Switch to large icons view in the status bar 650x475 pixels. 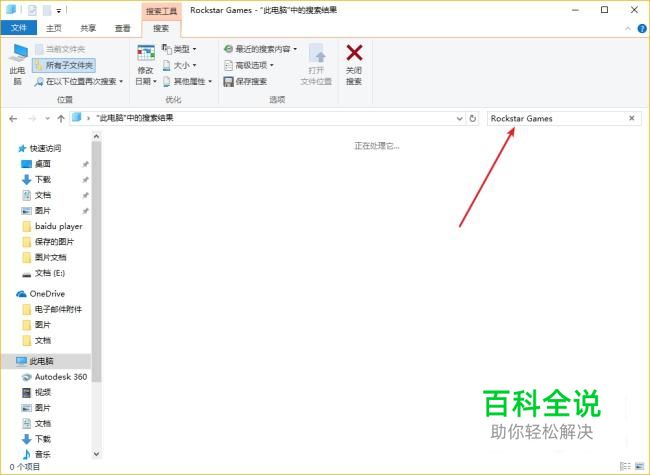tap(640, 466)
